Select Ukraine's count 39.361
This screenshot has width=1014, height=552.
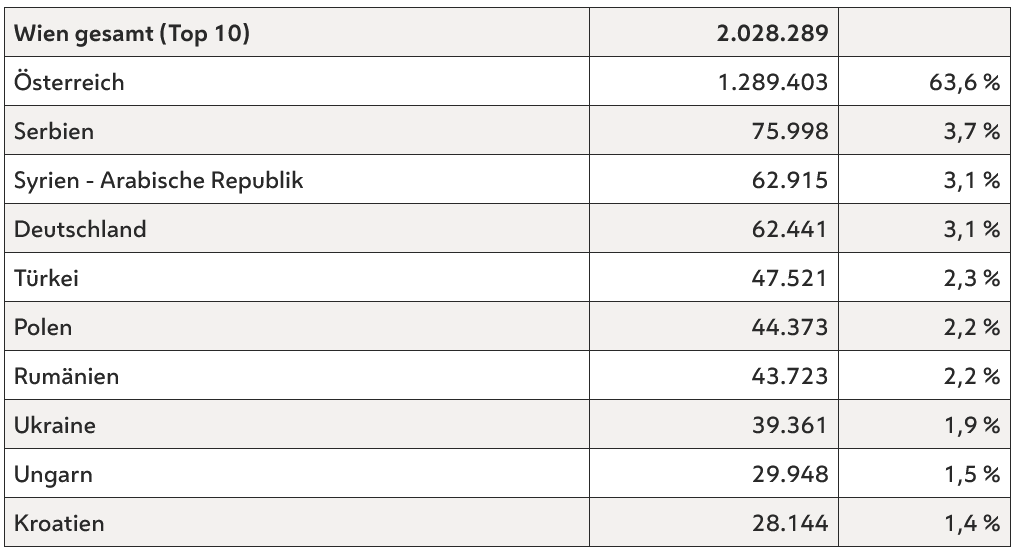point(790,425)
